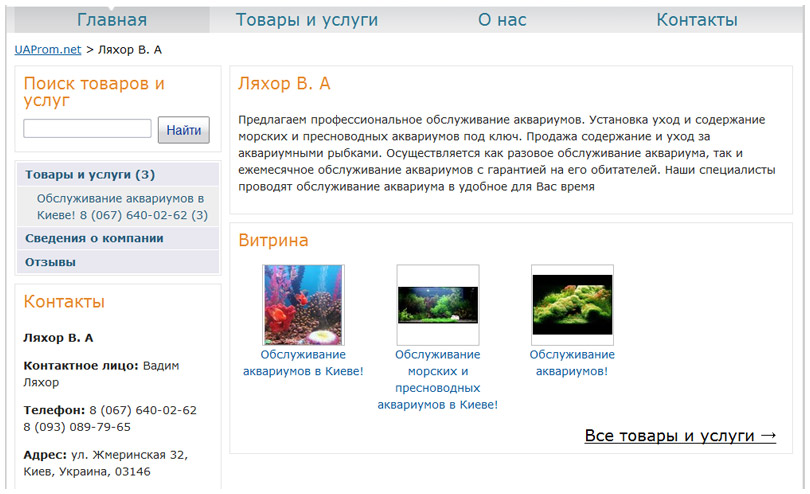
Task: Click the Ляхор В. А page heading
Action: (x=284, y=83)
